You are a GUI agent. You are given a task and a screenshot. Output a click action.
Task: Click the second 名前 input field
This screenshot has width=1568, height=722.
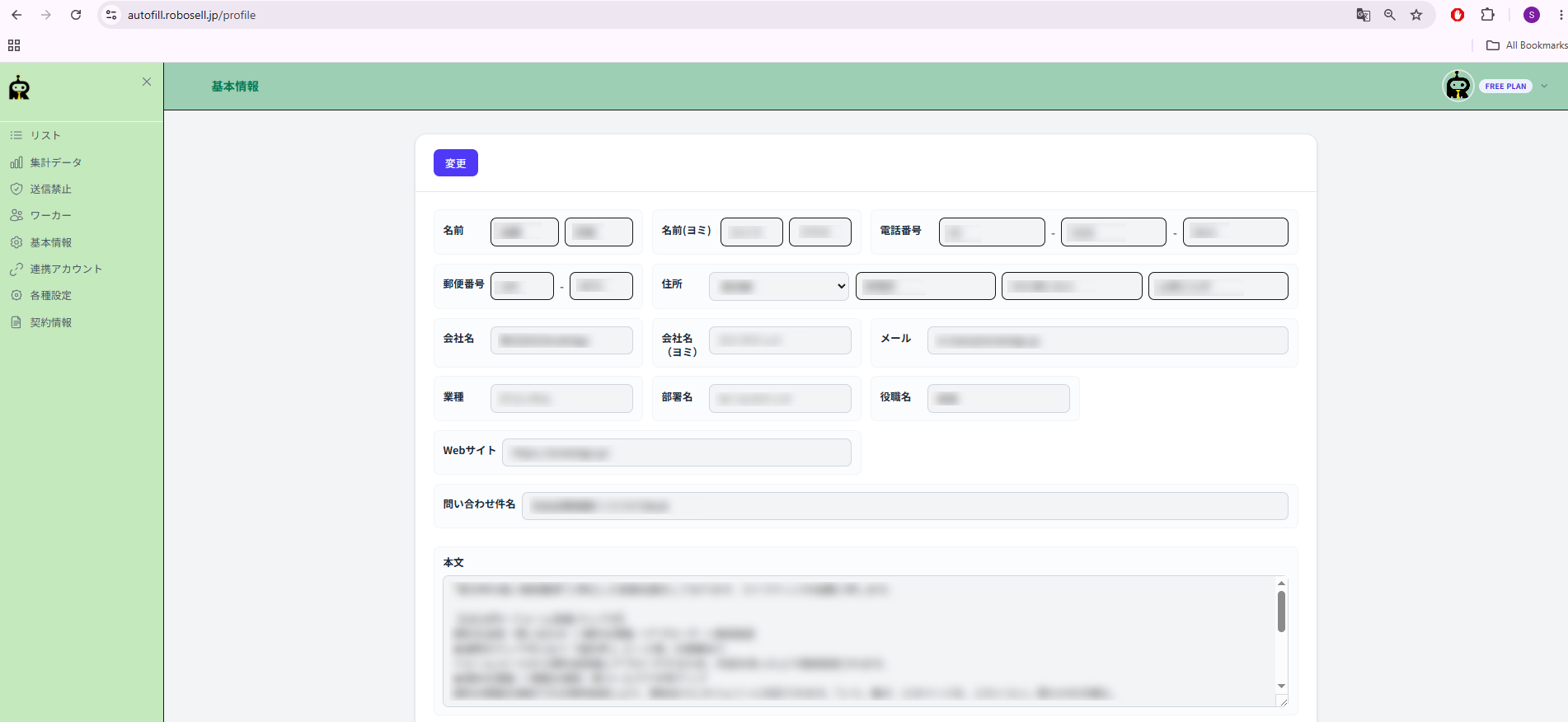tap(599, 232)
